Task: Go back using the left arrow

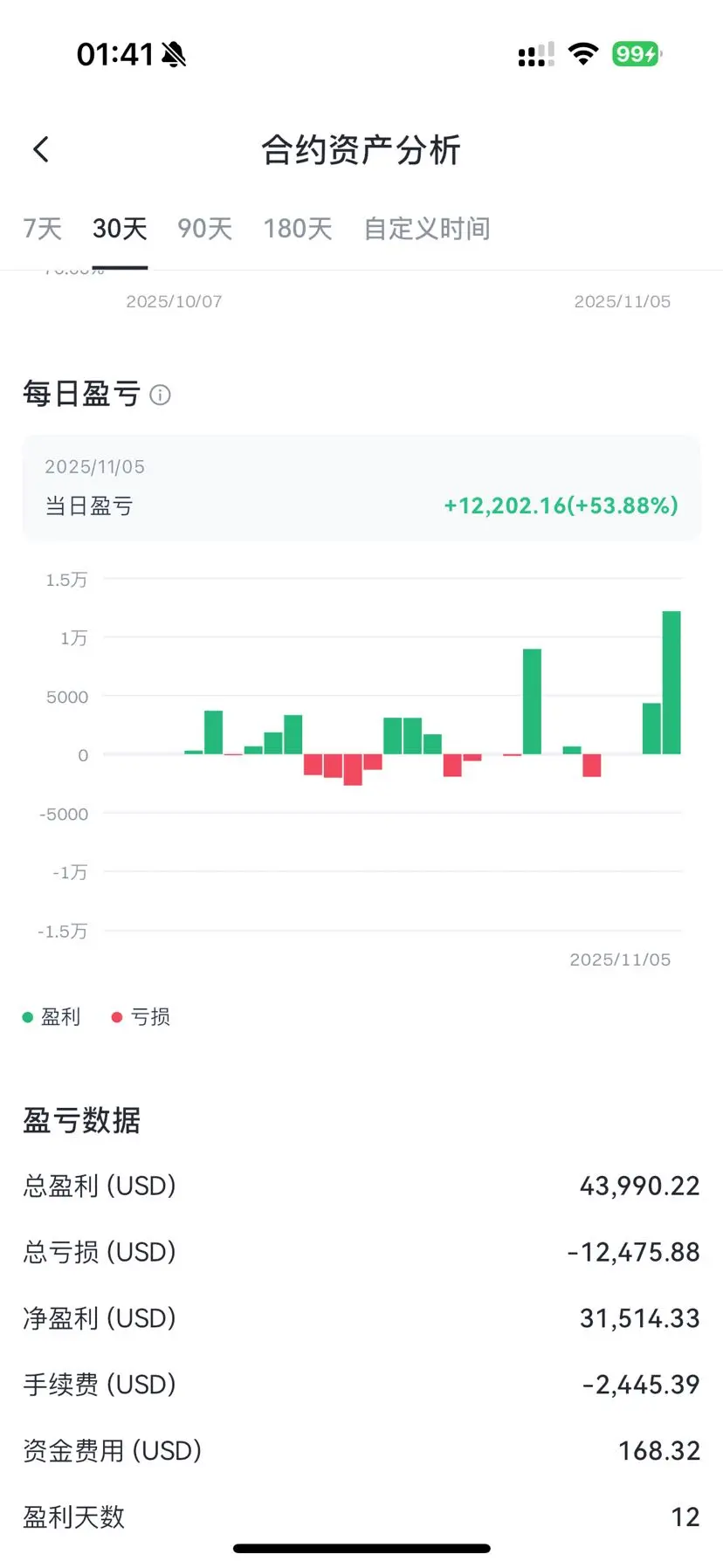Action: tap(40, 149)
